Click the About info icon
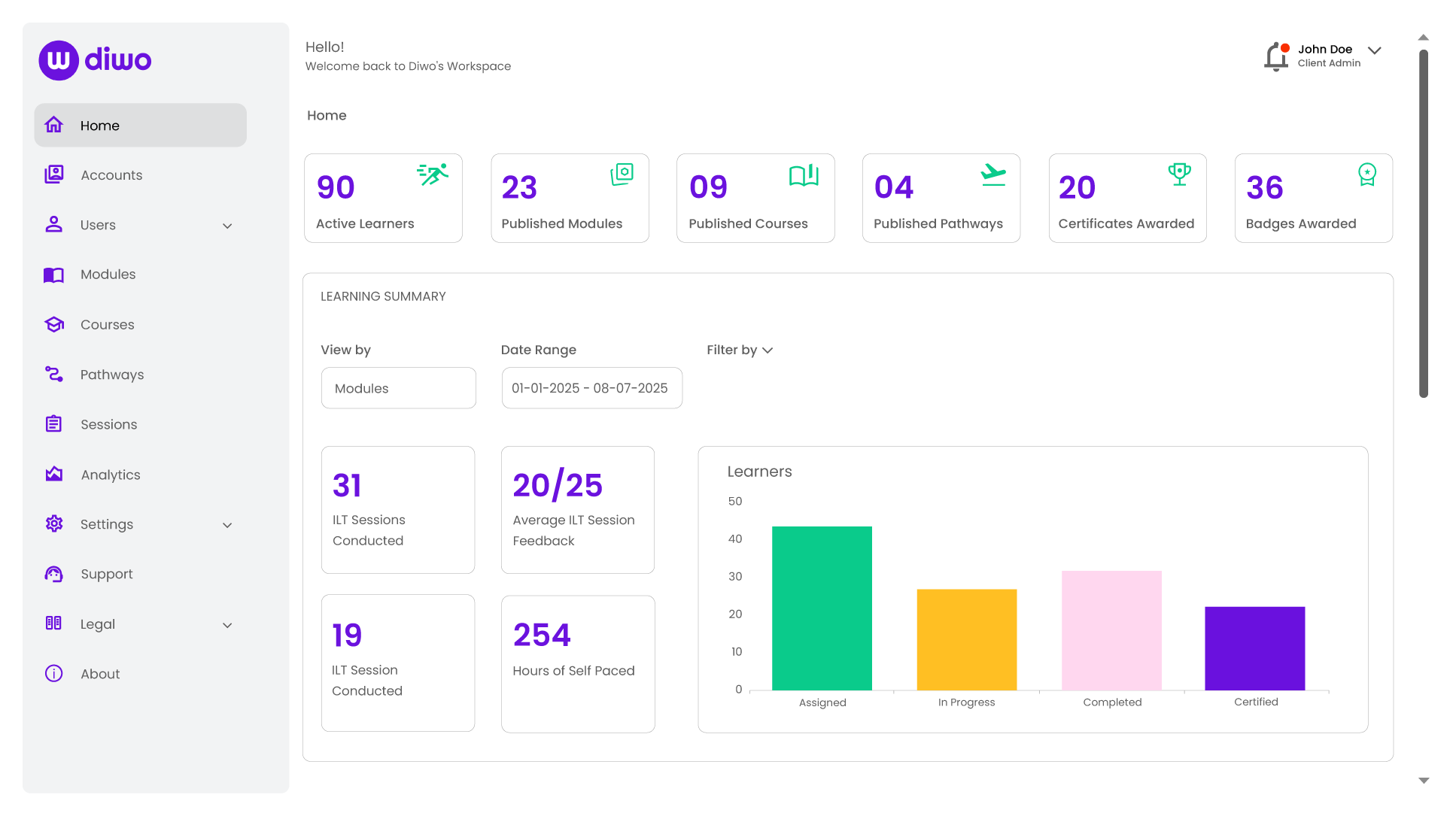Viewport: 1456px width, 816px height. (54, 673)
